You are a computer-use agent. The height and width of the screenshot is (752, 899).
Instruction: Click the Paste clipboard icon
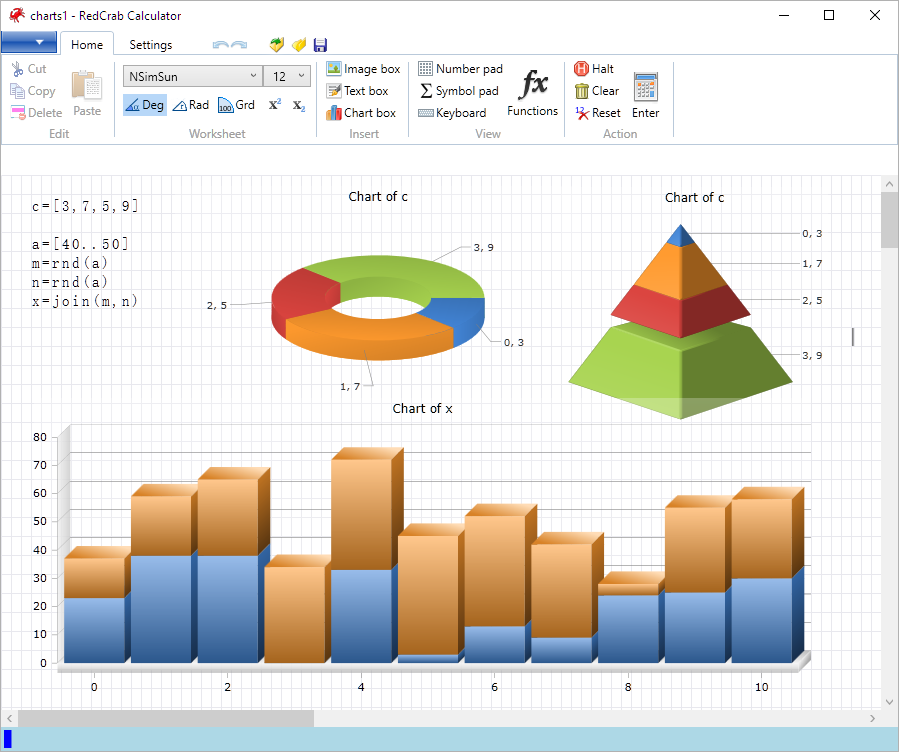(x=87, y=86)
